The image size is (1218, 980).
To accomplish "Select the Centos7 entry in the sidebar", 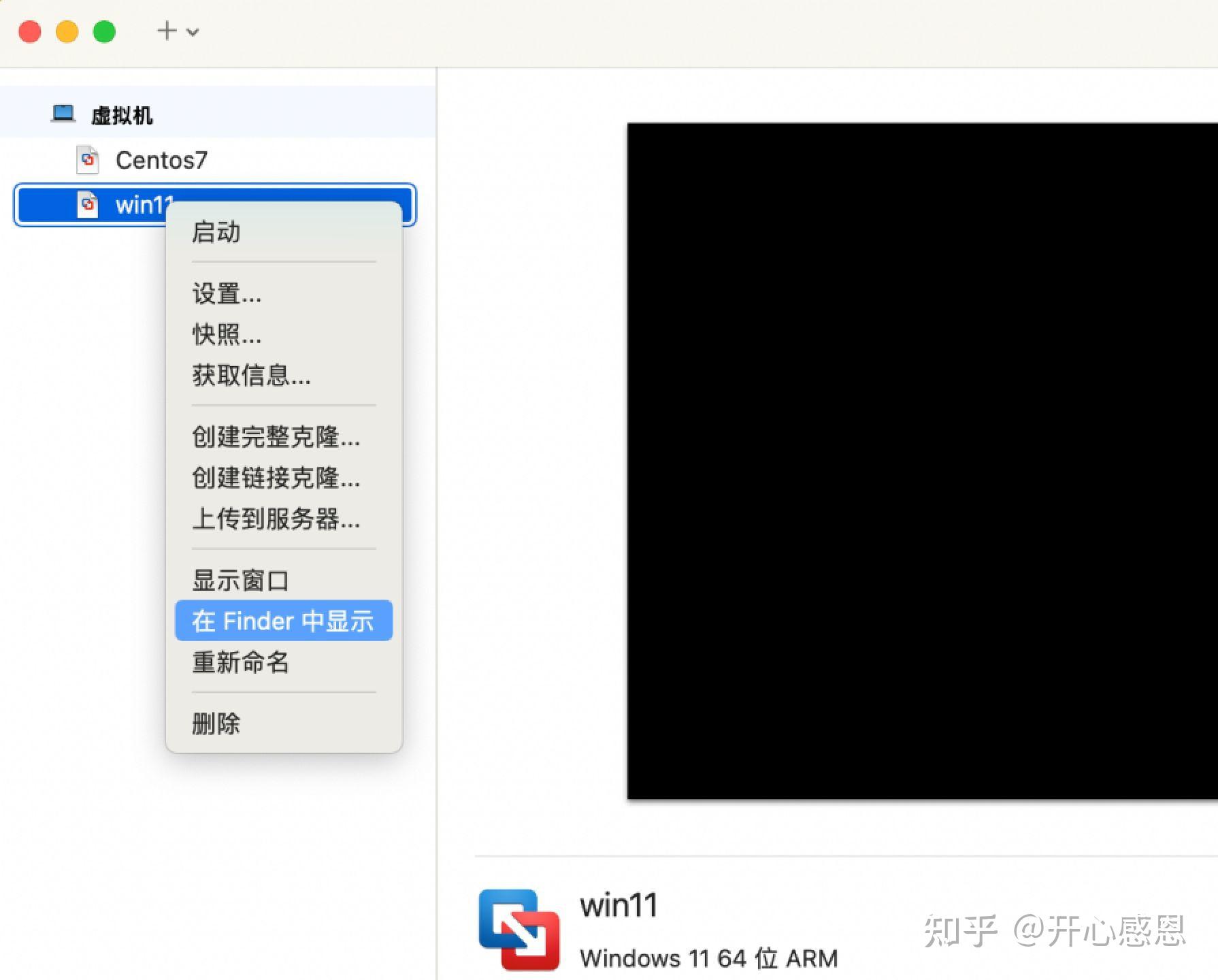I will [161, 161].
